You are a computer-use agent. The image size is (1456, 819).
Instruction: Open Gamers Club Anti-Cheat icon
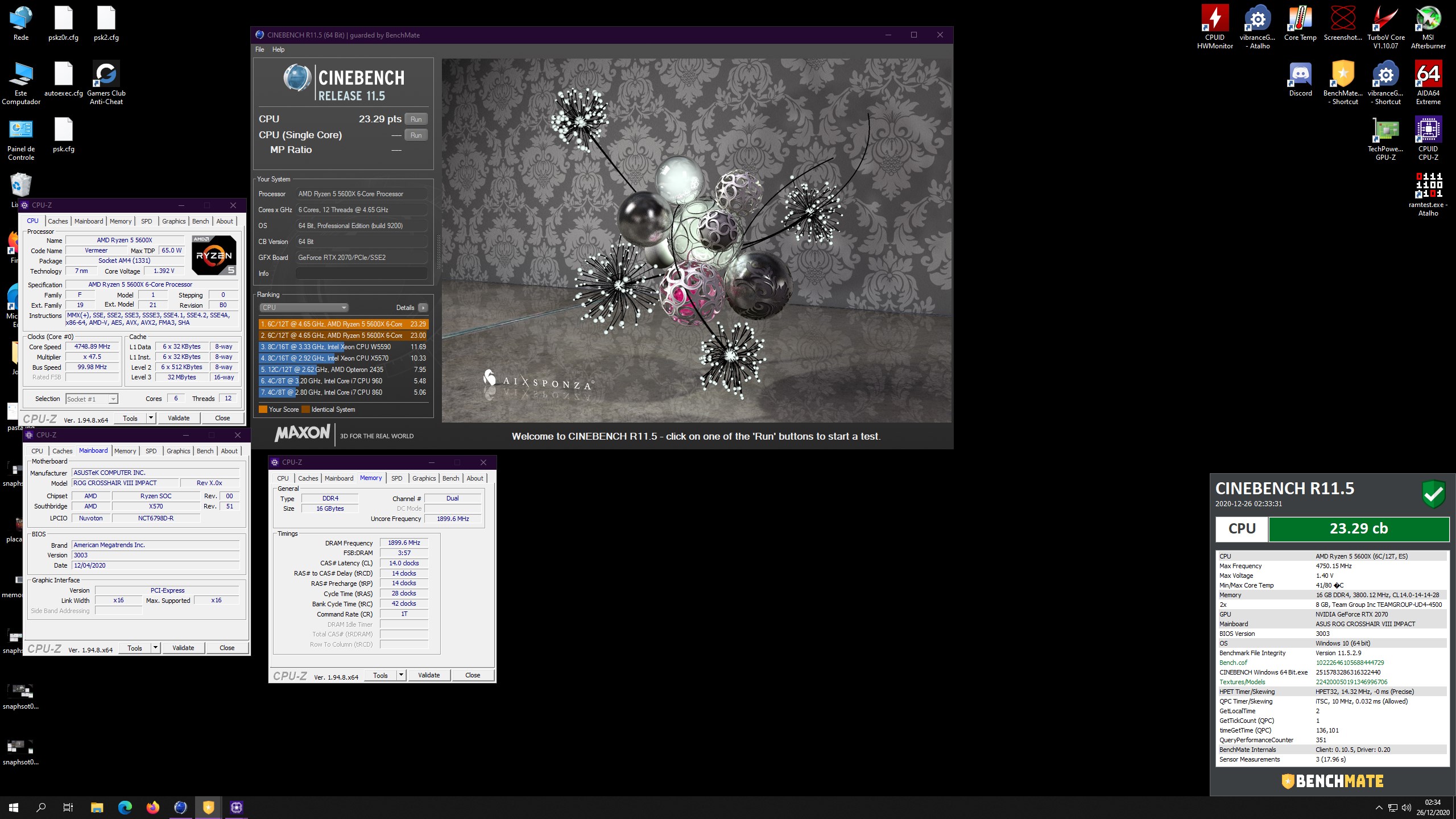point(106,82)
